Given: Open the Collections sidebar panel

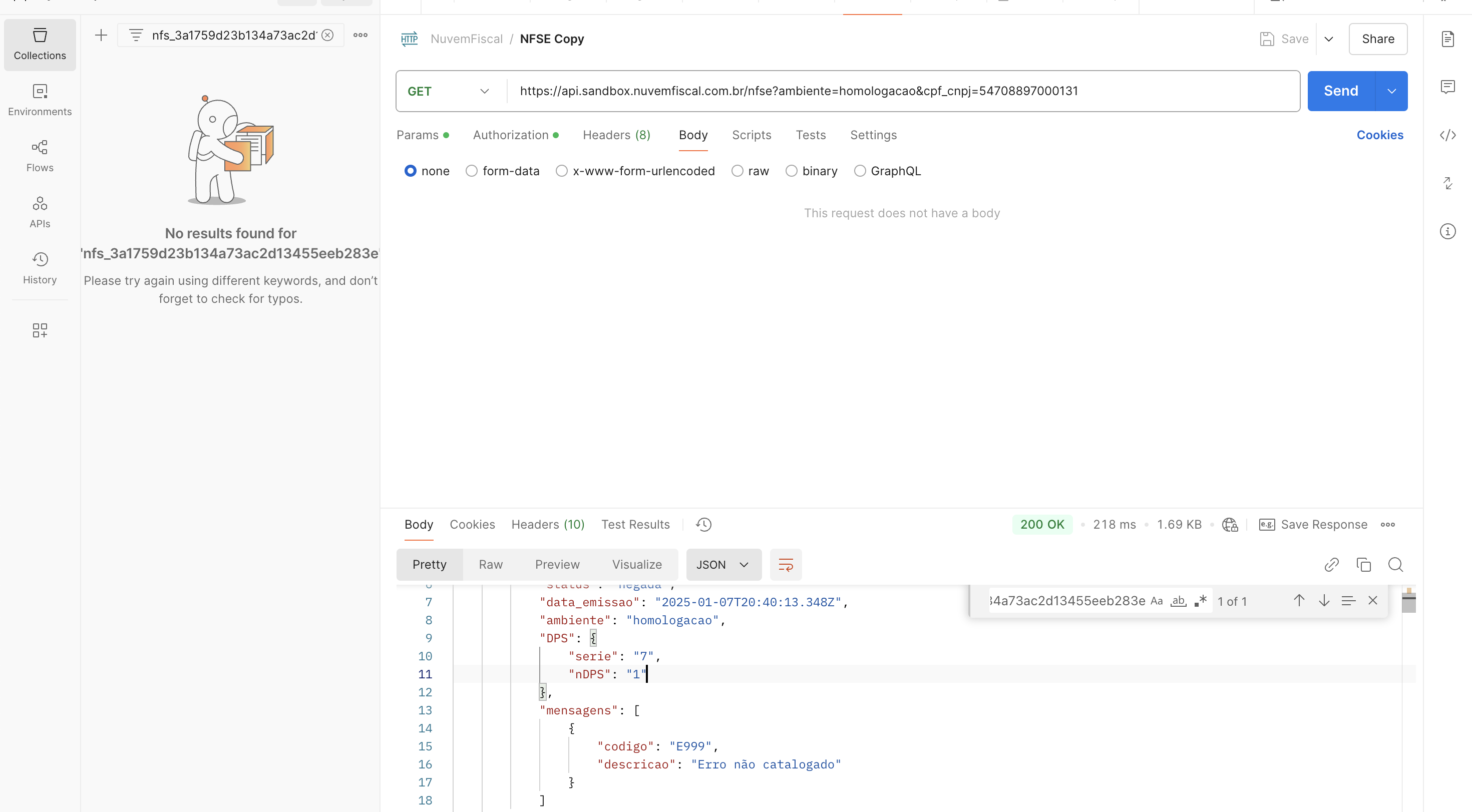Looking at the screenshot, I should tap(40, 45).
